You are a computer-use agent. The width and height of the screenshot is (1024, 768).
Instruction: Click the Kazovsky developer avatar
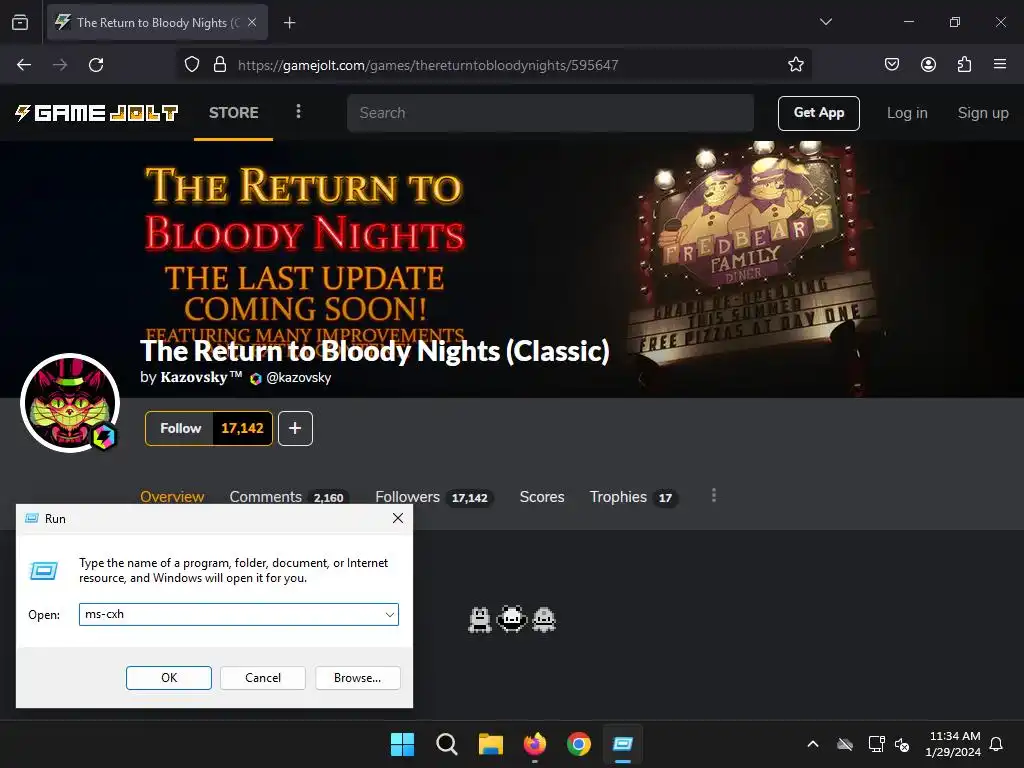tap(70, 403)
